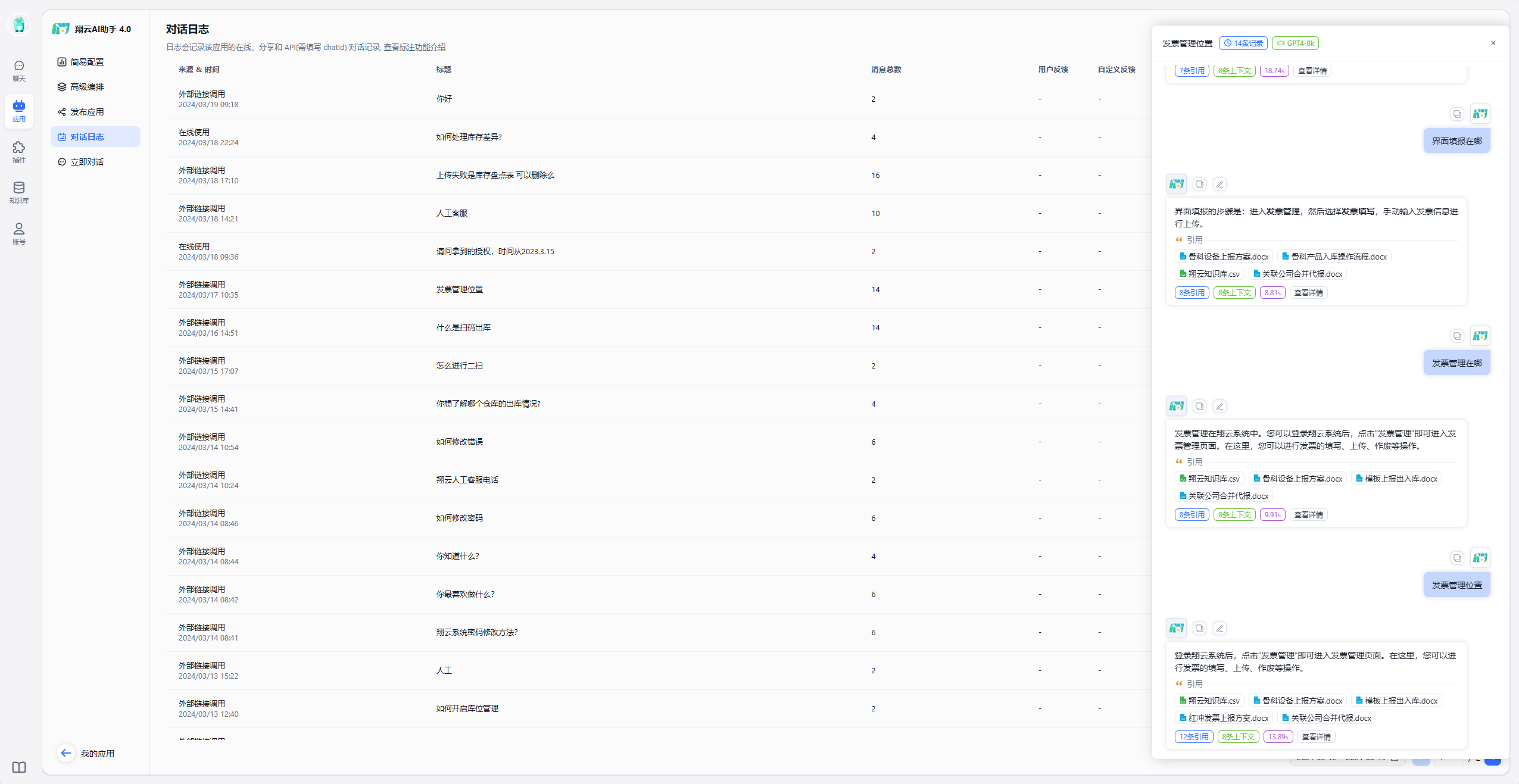
Task: Open the Plugins (插件) sidebar icon
Action: (x=19, y=152)
